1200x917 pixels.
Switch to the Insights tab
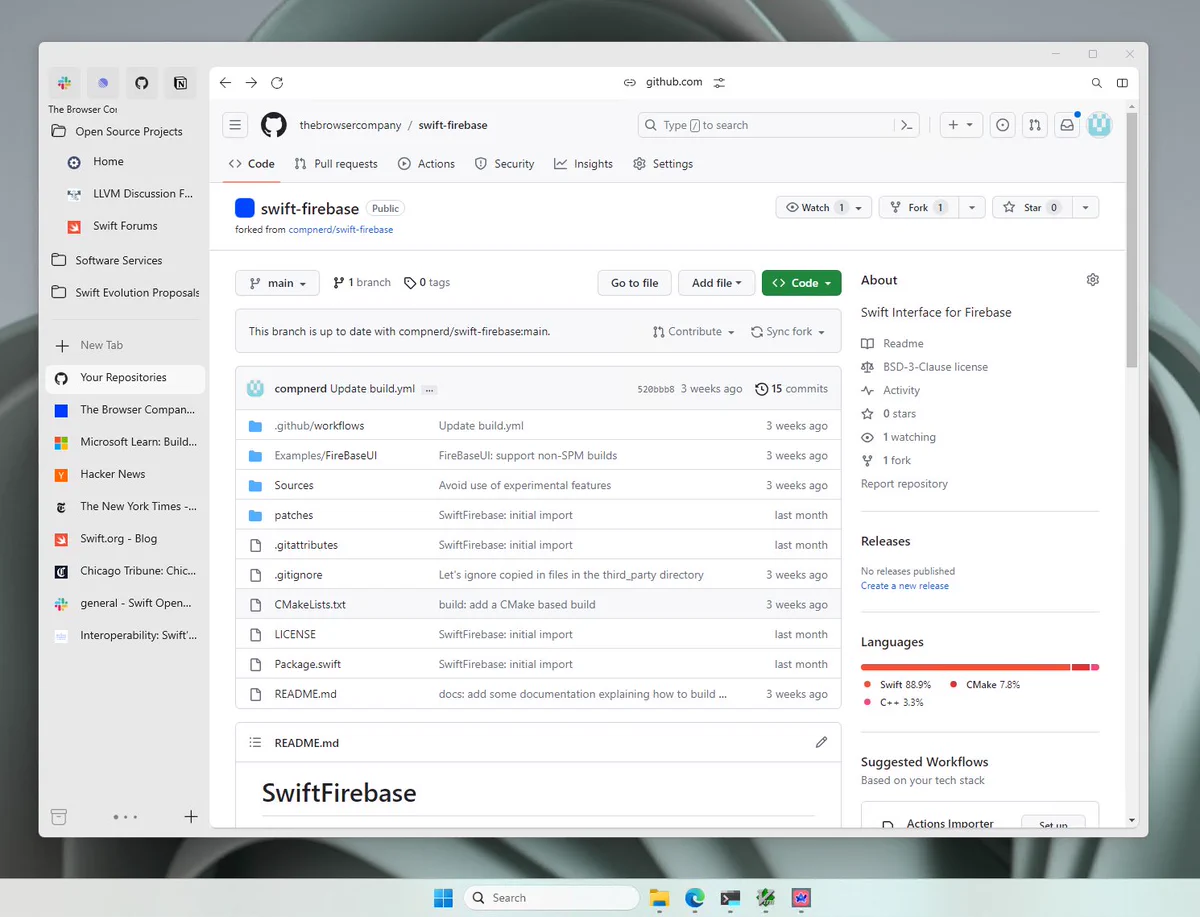[583, 164]
